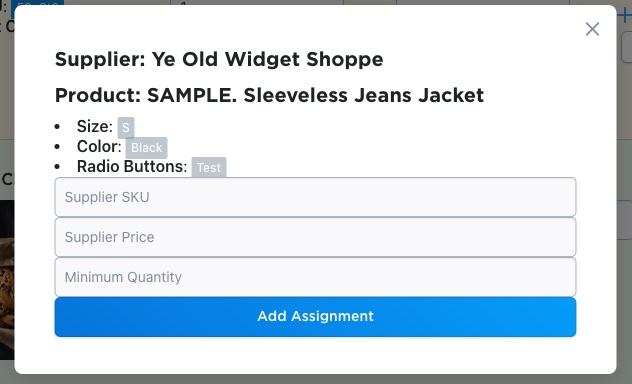Select the Minimum Quantity text box

tap(315, 277)
